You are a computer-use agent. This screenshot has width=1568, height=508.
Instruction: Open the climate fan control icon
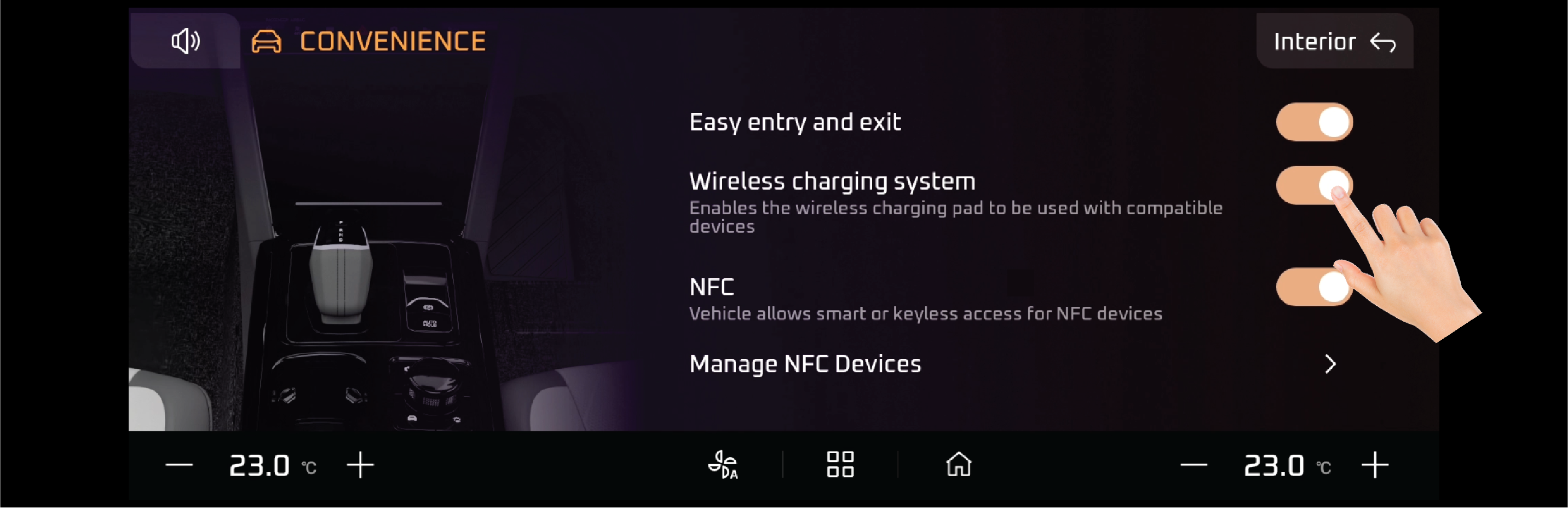click(723, 465)
